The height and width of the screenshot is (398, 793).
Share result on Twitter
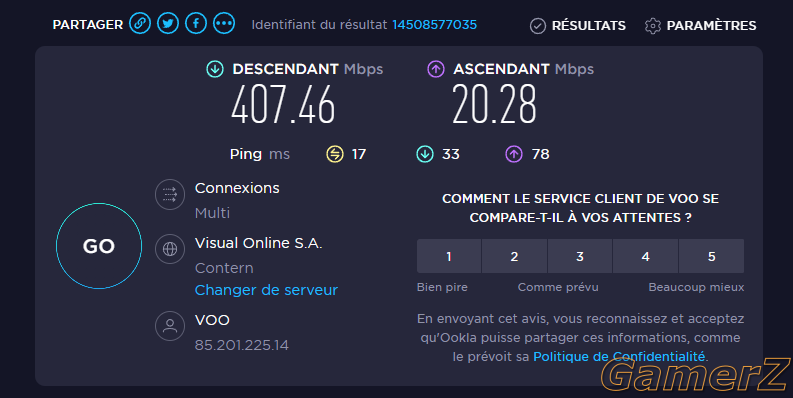(168, 24)
